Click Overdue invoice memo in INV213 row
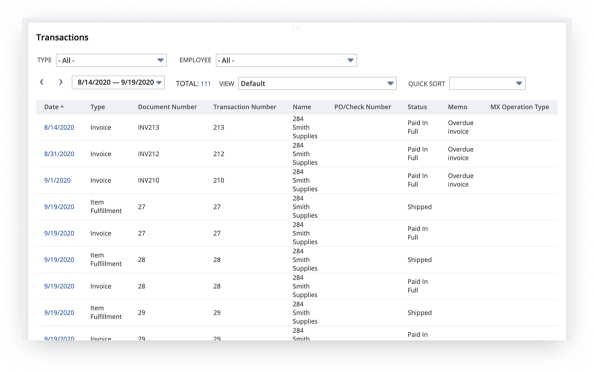Viewport: 594px width, 372px height. pyautogui.click(x=461, y=127)
